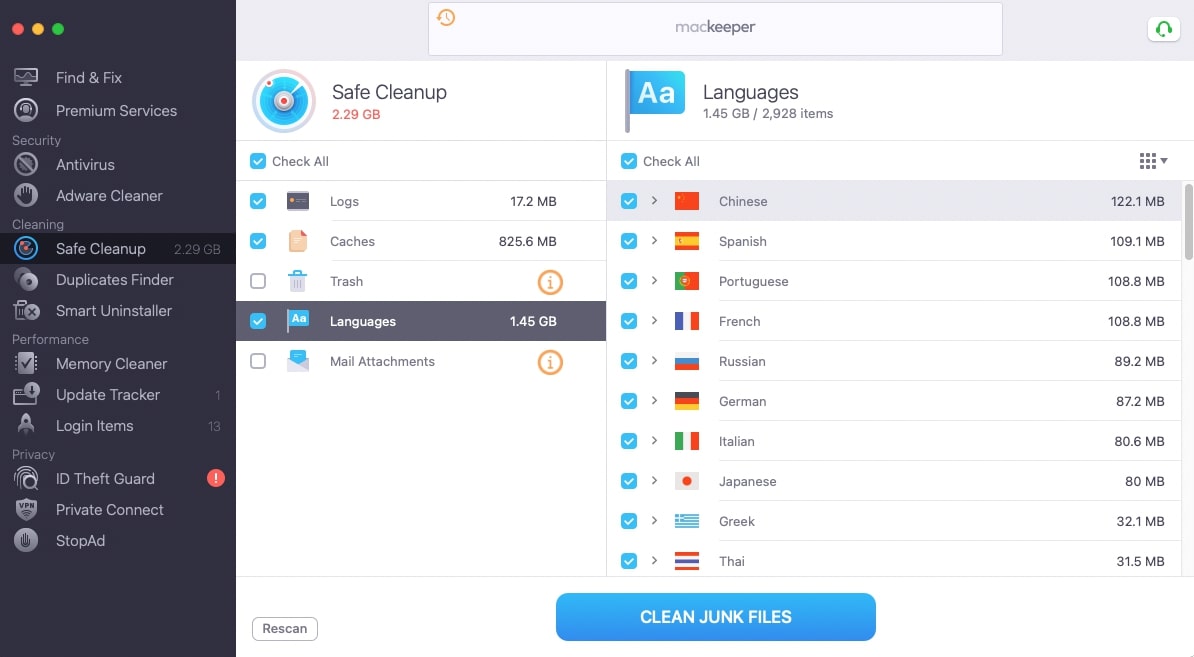
Task: Click the Rescan button
Action: coord(285,628)
